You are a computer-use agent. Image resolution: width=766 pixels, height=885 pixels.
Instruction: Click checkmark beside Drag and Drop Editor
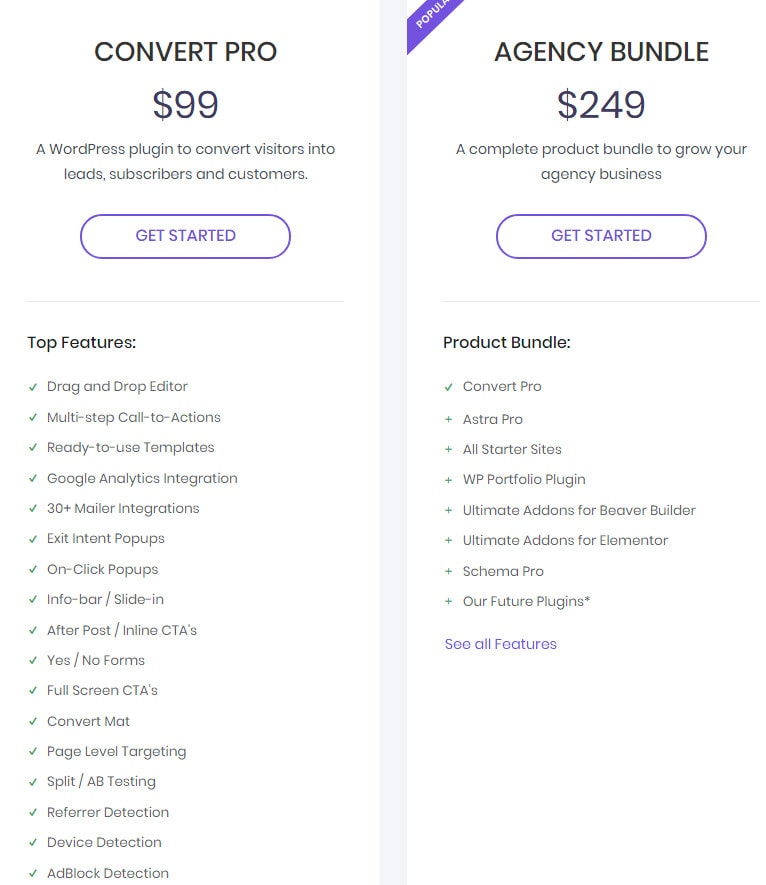(33, 387)
